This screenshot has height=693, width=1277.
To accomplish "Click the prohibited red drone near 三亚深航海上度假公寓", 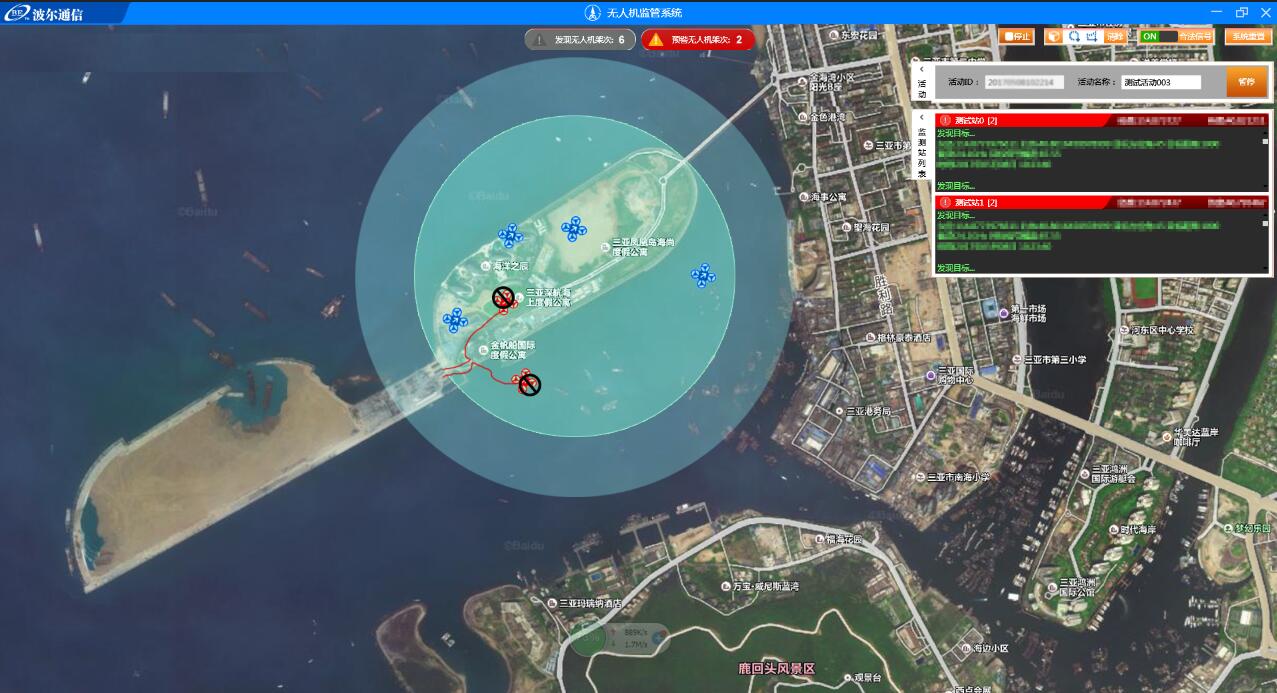I will click(x=503, y=298).
